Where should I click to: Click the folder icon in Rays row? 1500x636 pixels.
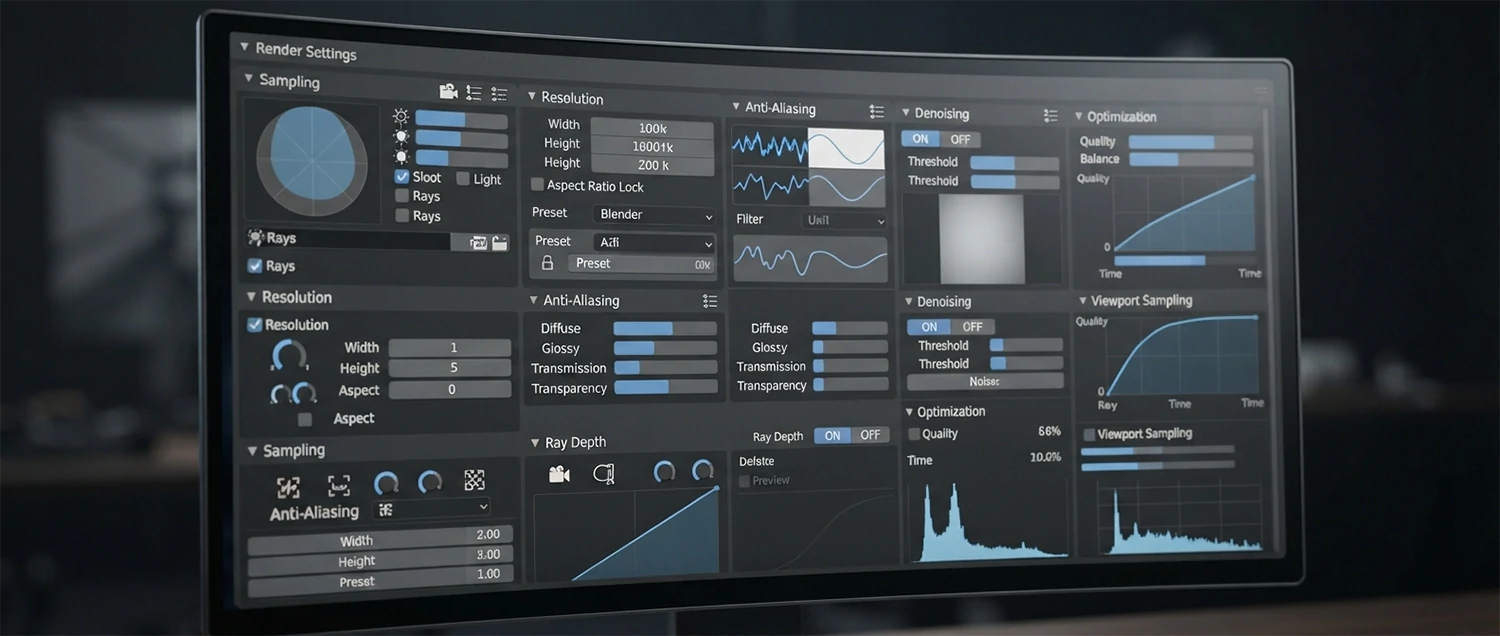(499, 243)
